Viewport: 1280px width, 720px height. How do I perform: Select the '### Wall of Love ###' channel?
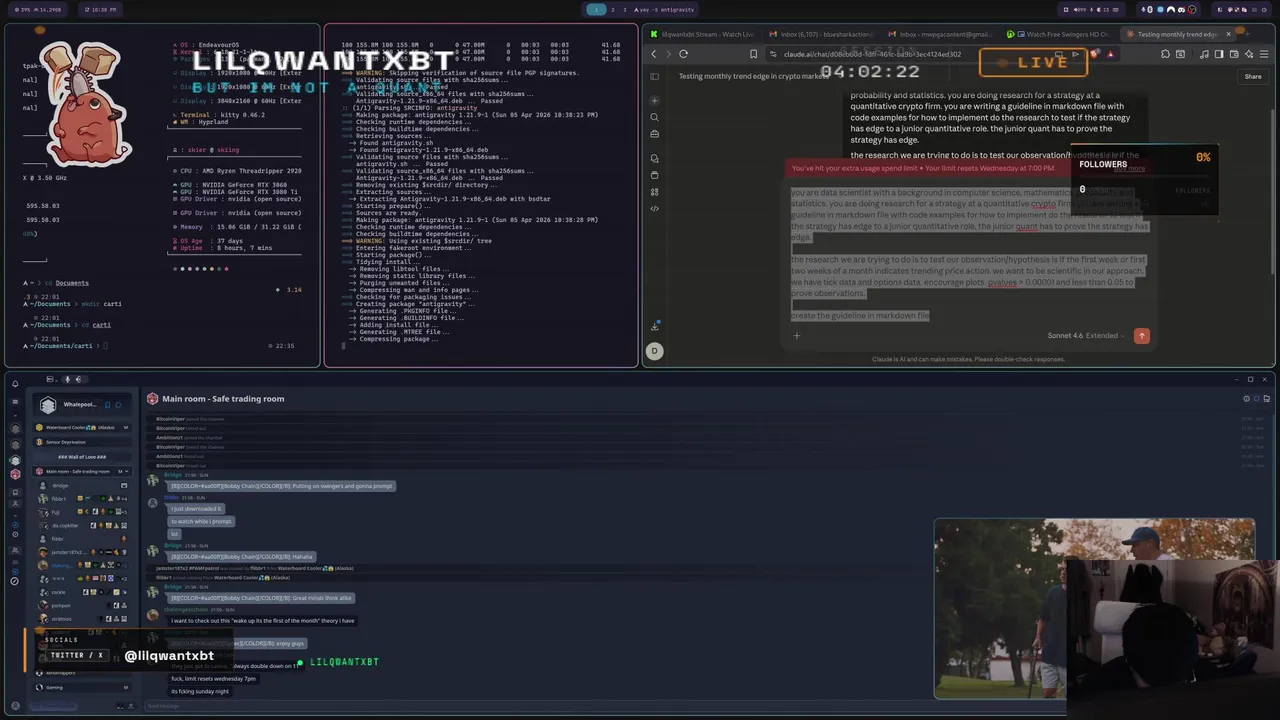[x=82, y=457]
